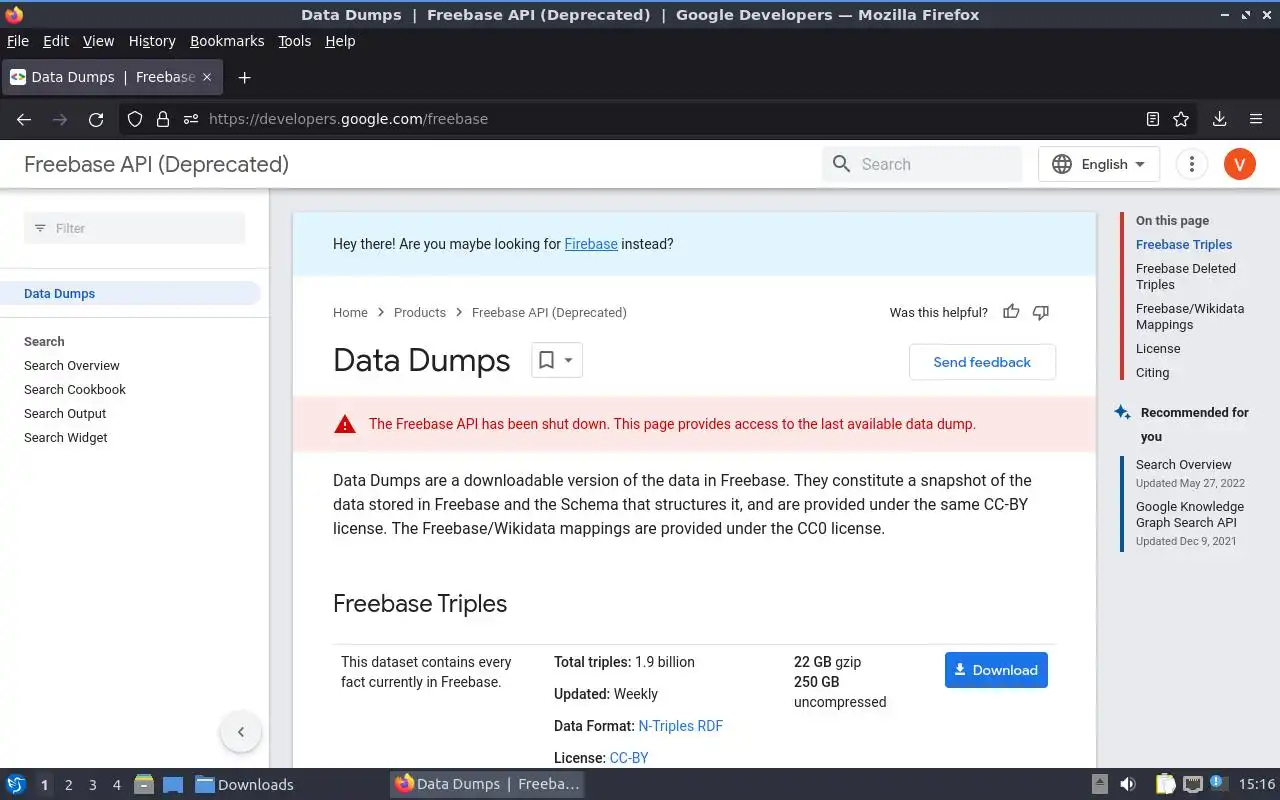Open the Edit menu
Viewport: 1280px width, 800px height.
[56, 41]
